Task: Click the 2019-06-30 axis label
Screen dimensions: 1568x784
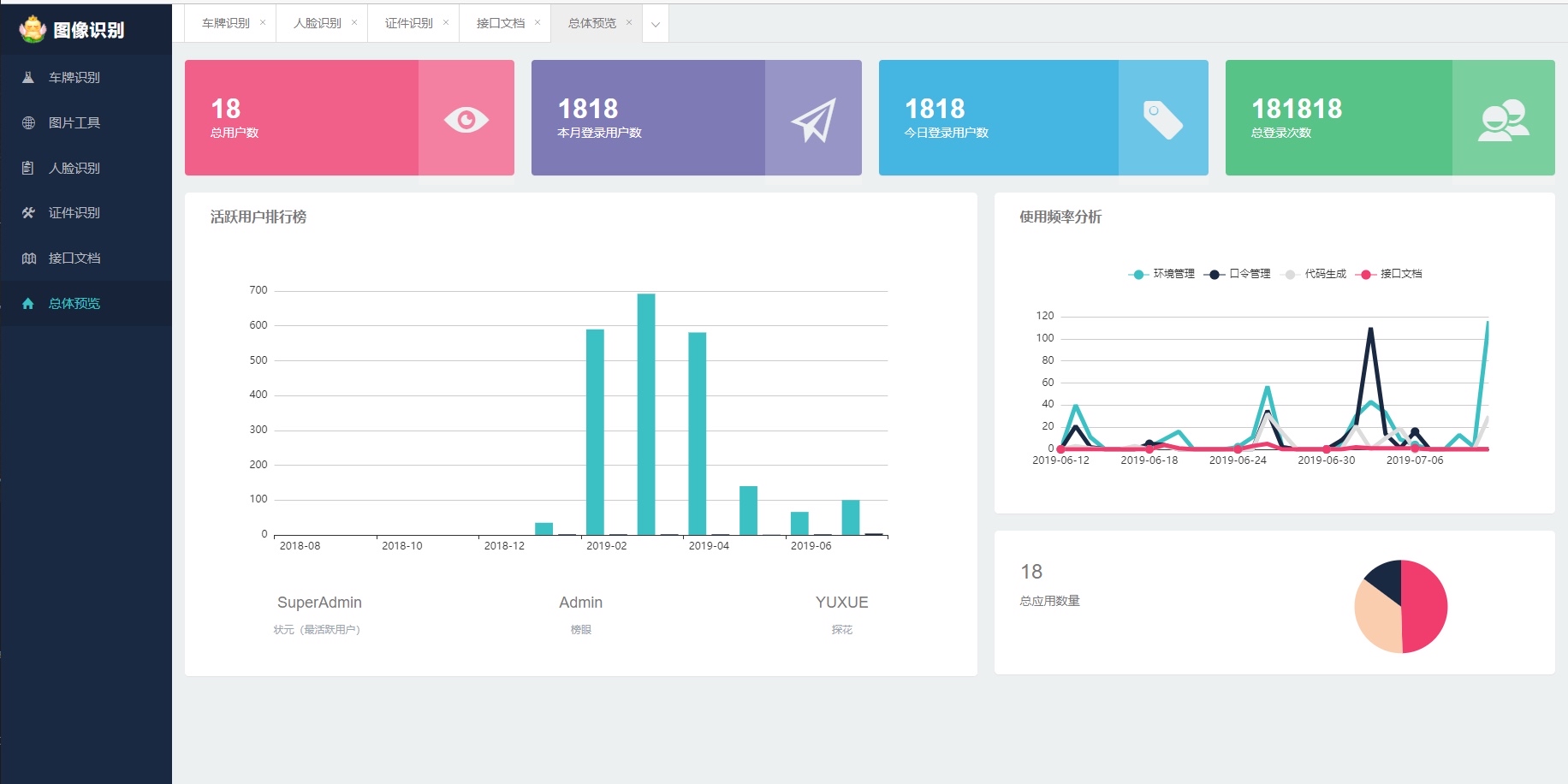Action: point(1327,460)
